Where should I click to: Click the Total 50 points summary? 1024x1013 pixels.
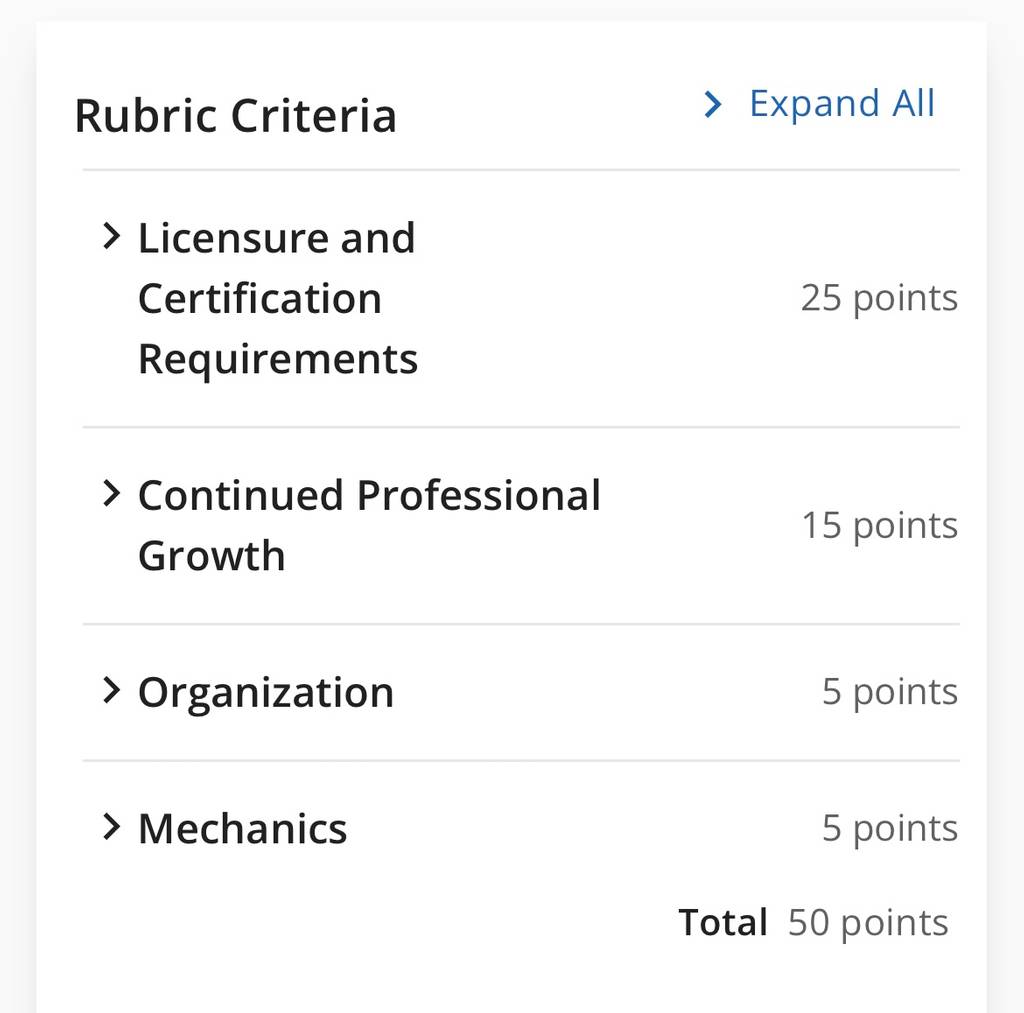click(813, 924)
